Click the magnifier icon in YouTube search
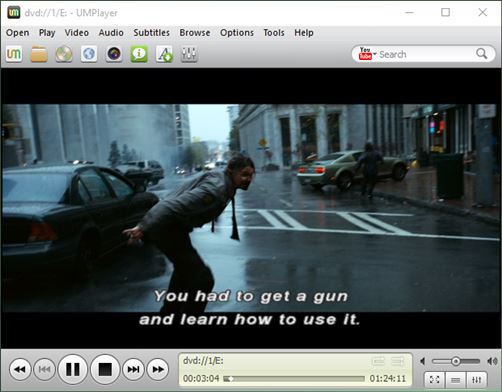Viewport: 502px width, 392px height. point(481,53)
